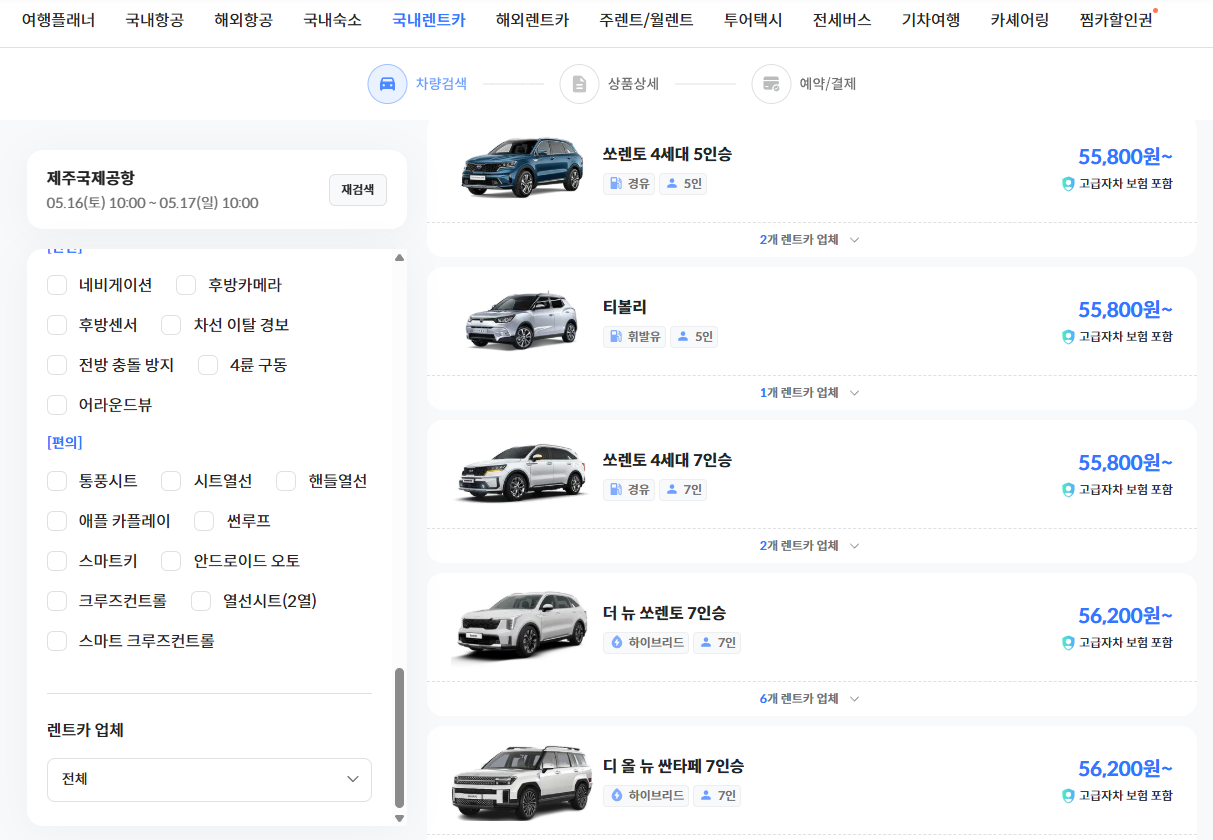
Task: Click the 상품상세 document step icon
Action: coord(579,84)
